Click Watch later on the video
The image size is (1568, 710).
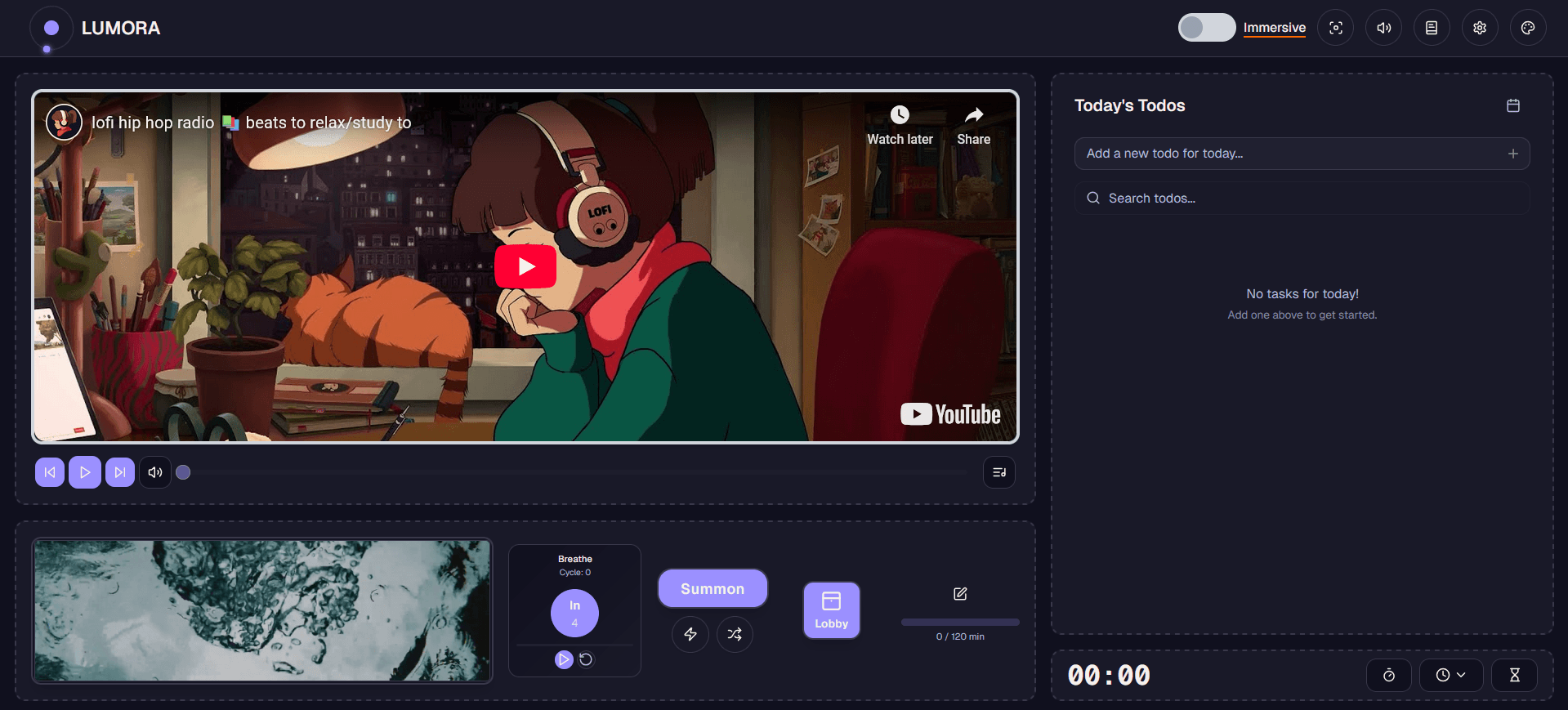[900, 126]
